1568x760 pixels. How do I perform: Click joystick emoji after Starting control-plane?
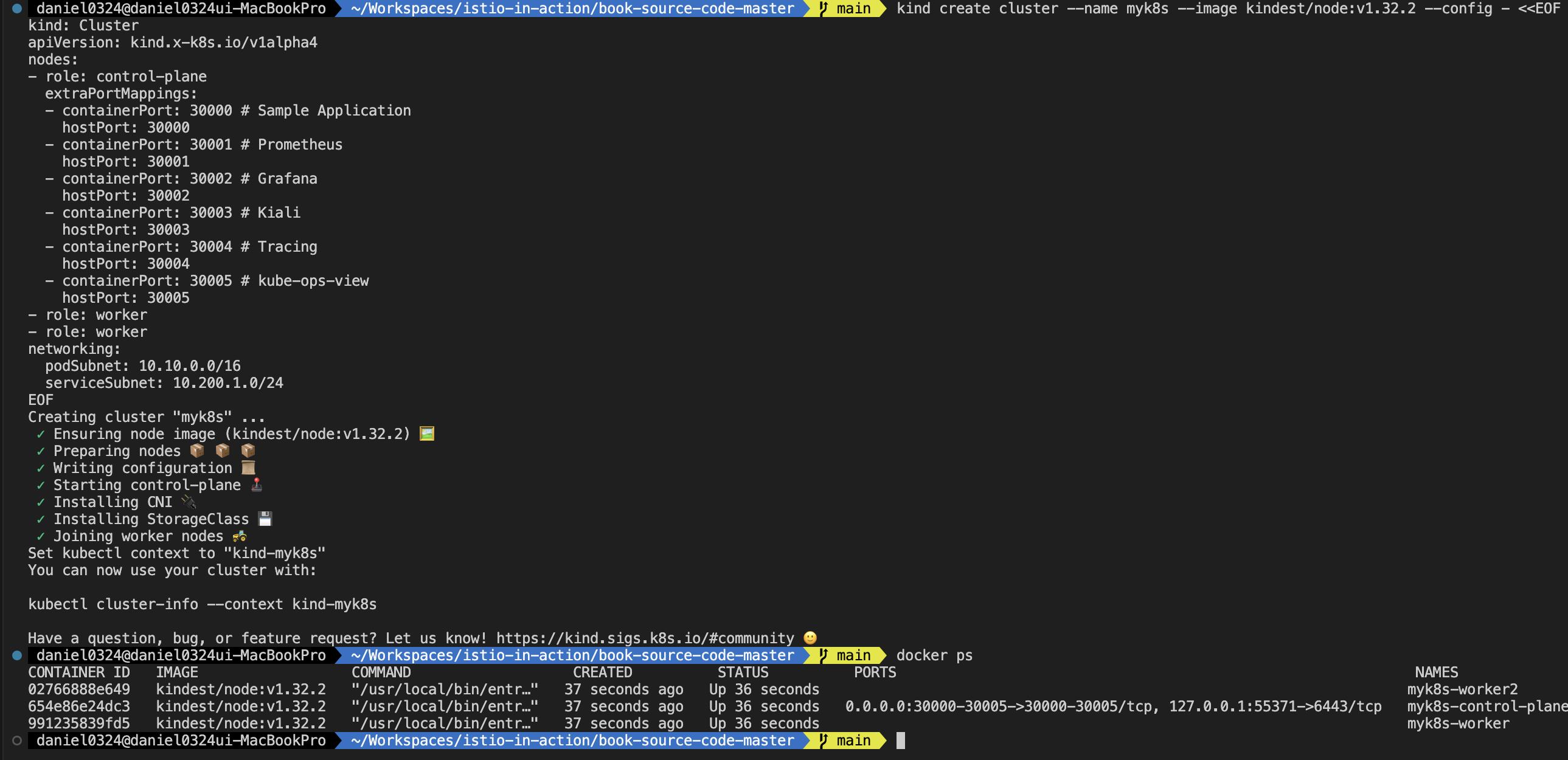[257, 485]
